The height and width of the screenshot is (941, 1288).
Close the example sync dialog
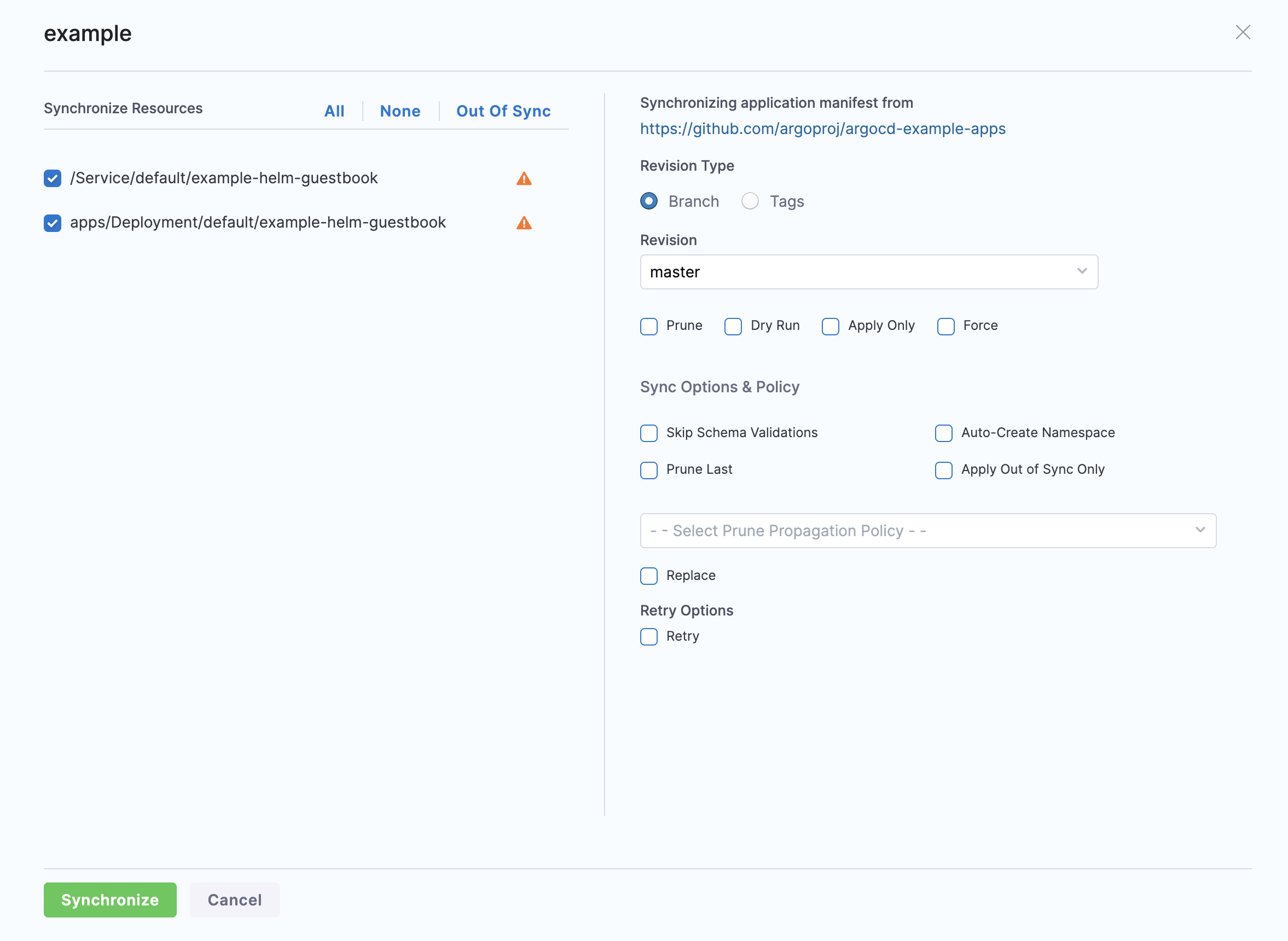coord(1243,32)
